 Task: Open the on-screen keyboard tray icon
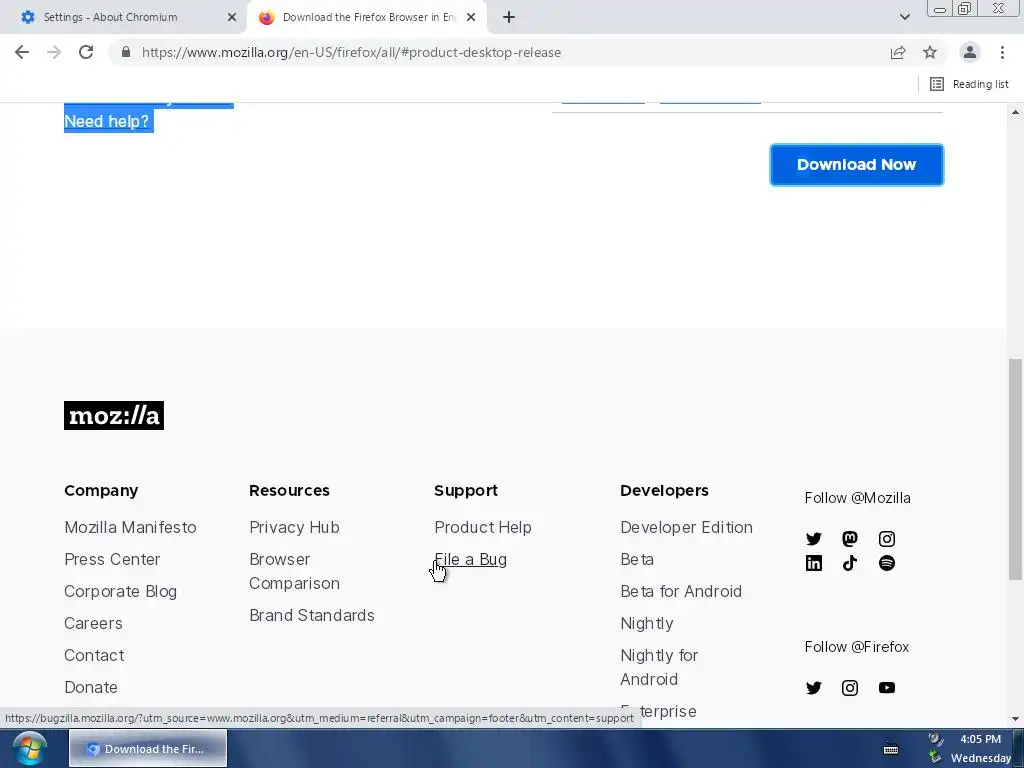click(x=891, y=750)
